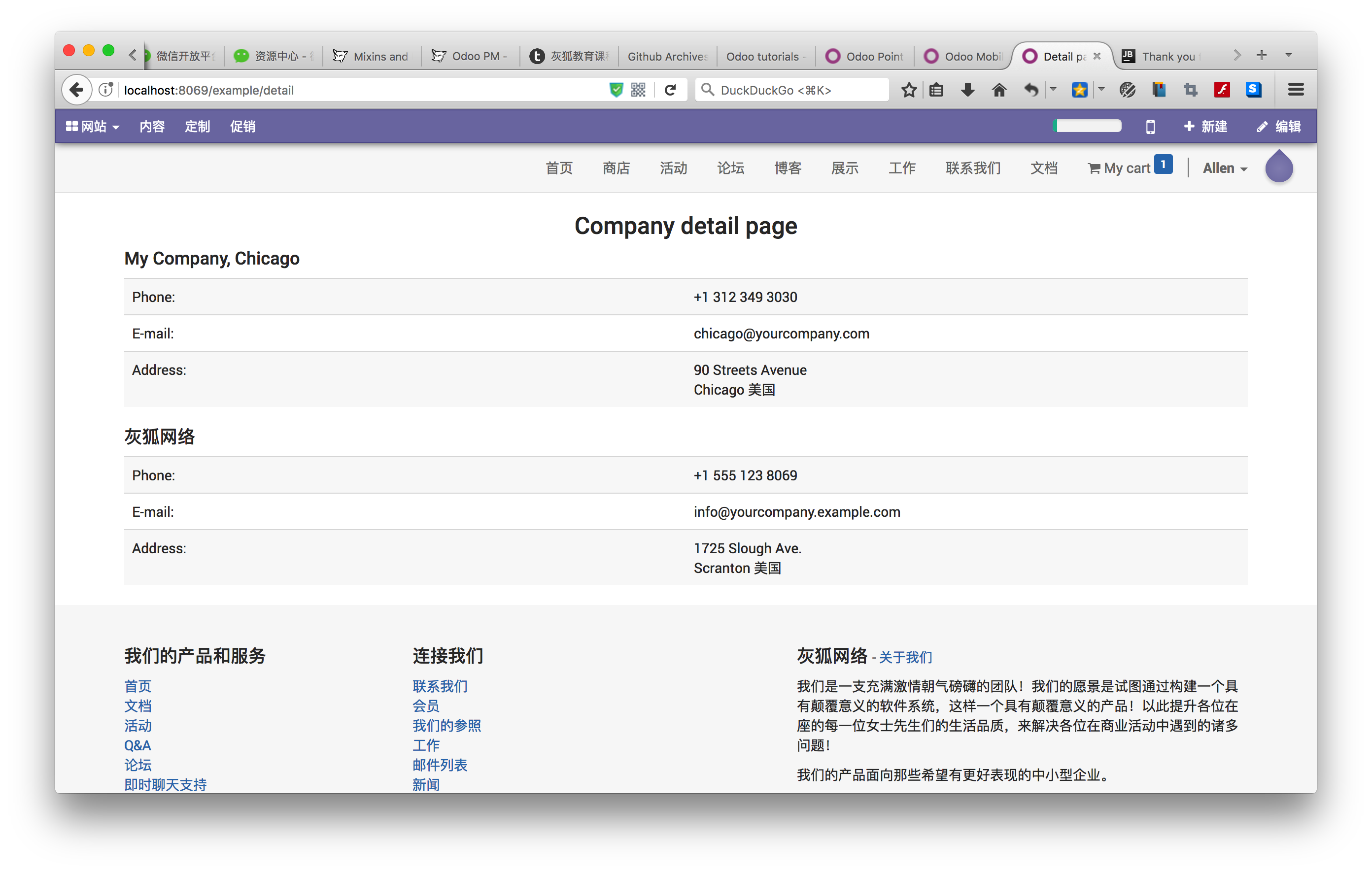Open the 内容 menu

[x=152, y=127]
